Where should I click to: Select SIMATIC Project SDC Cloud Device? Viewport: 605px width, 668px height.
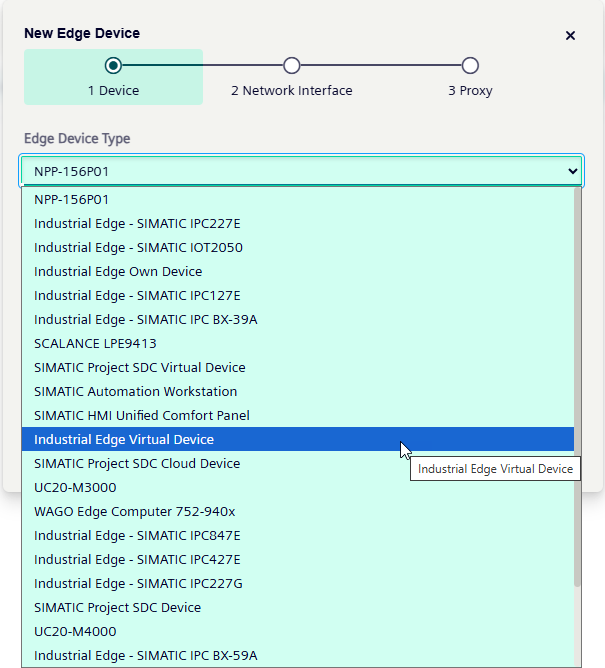298,464
